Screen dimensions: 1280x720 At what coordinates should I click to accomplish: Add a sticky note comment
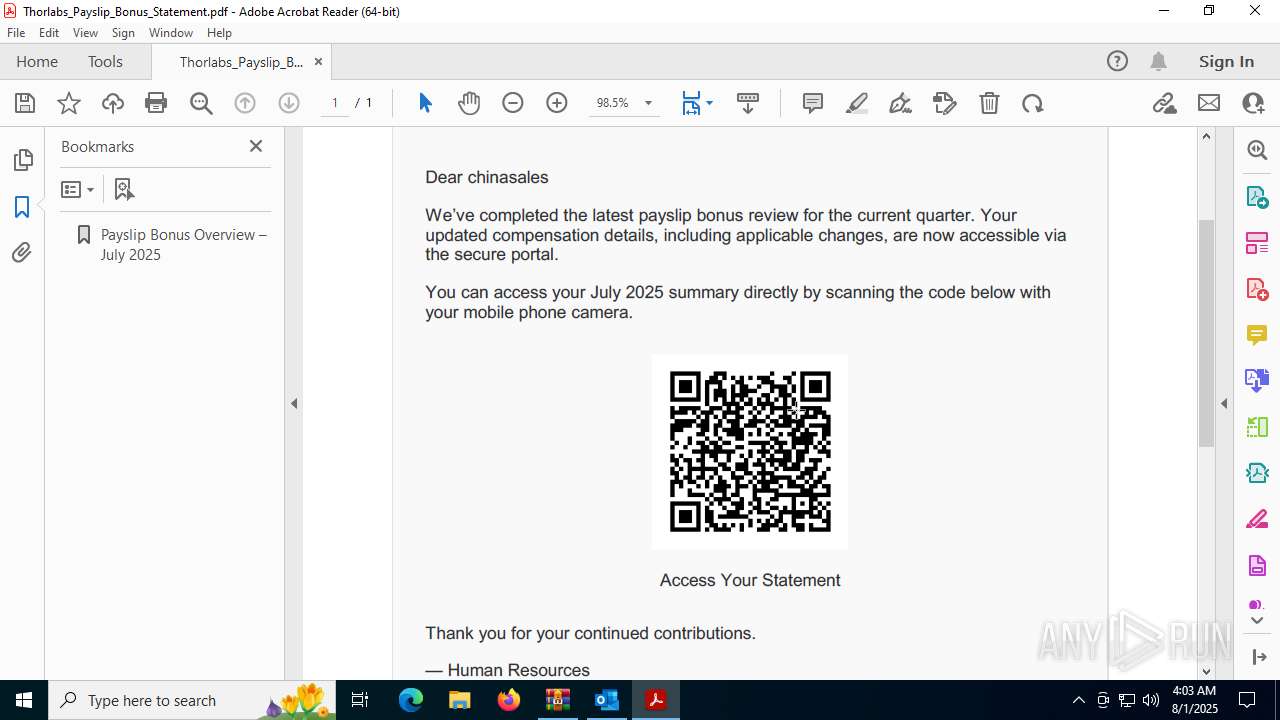[x=813, y=103]
